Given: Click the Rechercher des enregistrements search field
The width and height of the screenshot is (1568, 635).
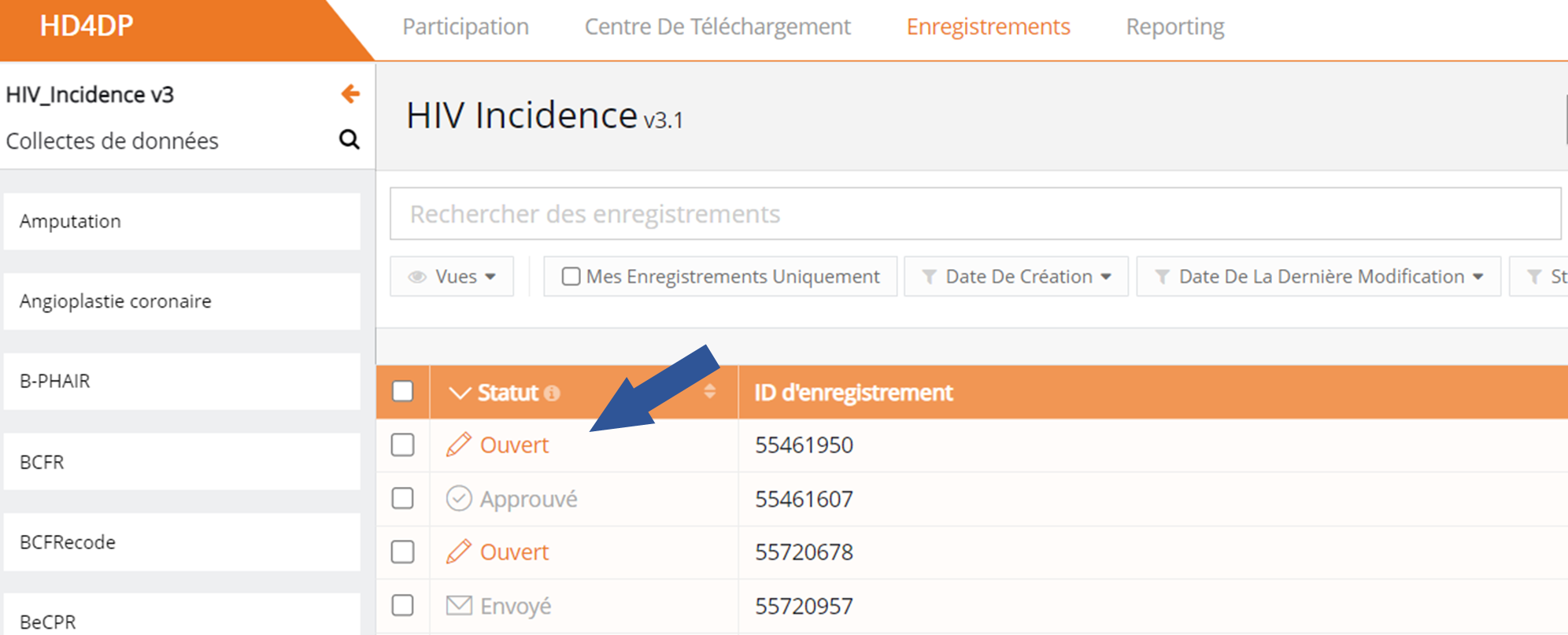Looking at the screenshot, I should click(974, 213).
